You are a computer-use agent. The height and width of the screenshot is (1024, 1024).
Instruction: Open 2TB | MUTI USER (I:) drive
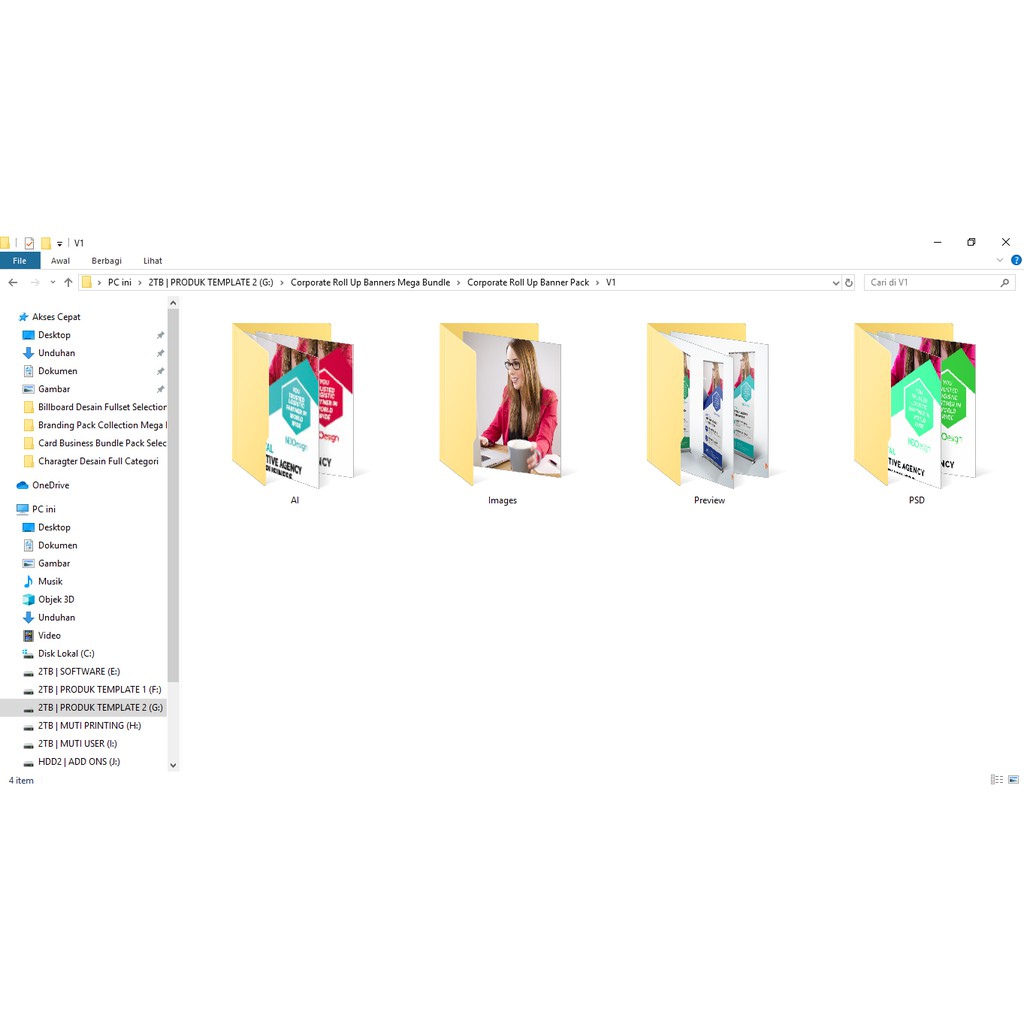(x=78, y=744)
